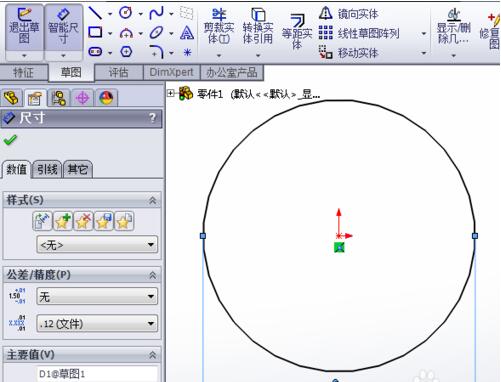
Task: Select the Line sketch tool
Action: click(x=95, y=13)
